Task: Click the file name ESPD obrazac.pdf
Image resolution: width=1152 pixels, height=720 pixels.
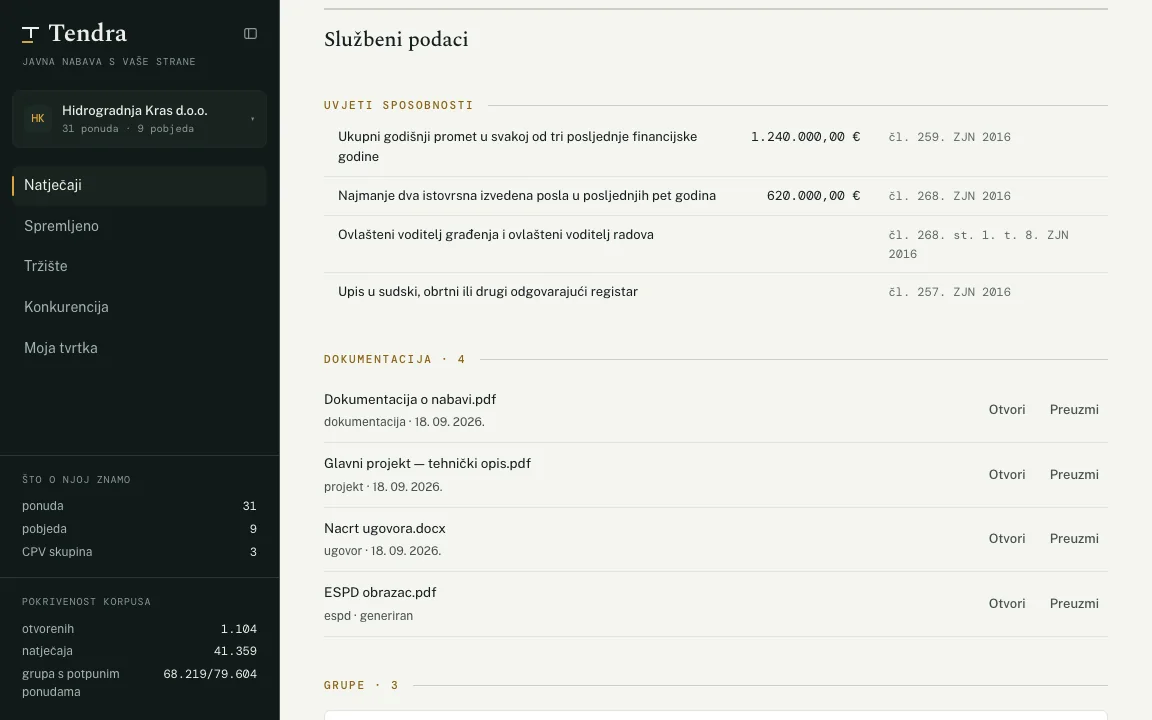Action: pyautogui.click(x=380, y=592)
